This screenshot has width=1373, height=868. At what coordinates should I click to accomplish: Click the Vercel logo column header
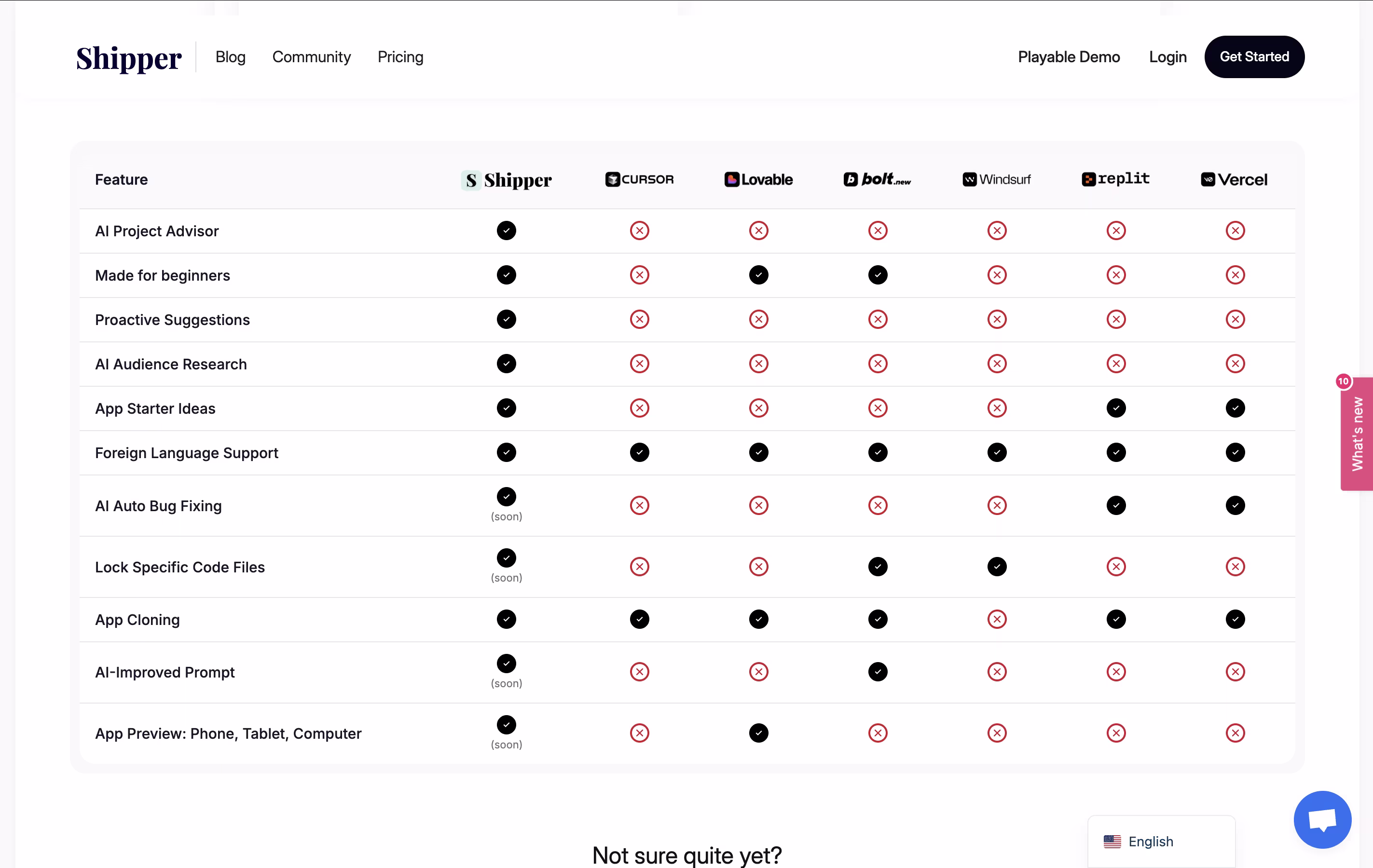[1235, 179]
